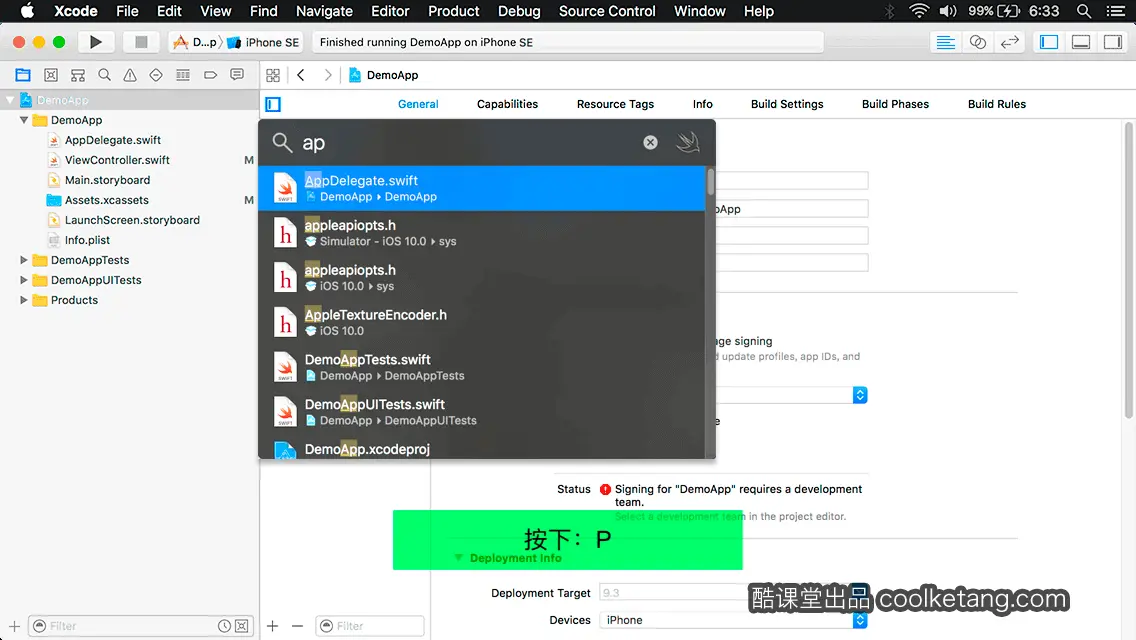Show the Assistant editor
Image resolution: width=1136 pixels, height=640 pixels.
click(977, 42)
